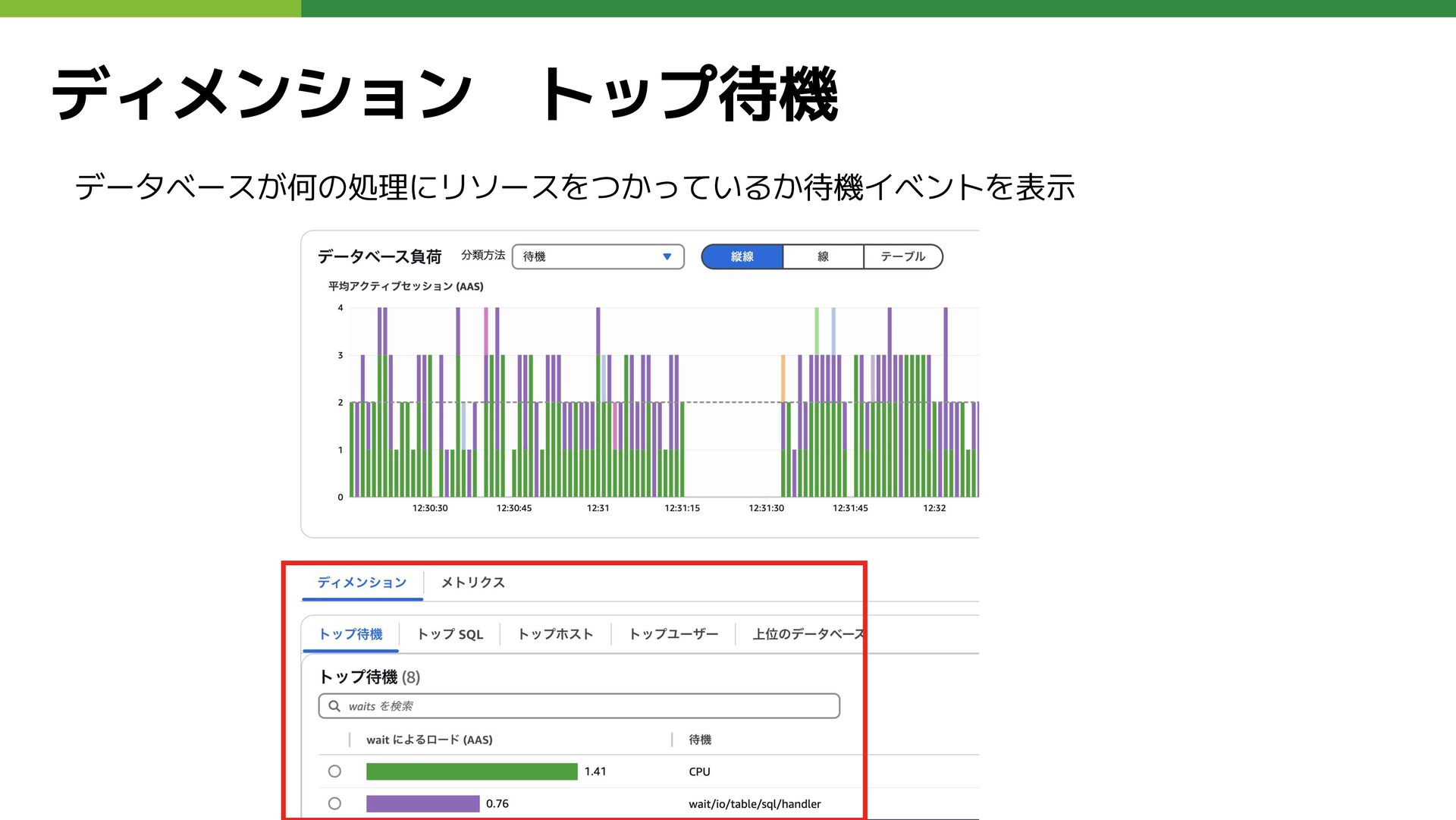The width and height of the screenshot is (1456, 820).
Task: Switch chart to テーブル view
Action: click(902, 256)
